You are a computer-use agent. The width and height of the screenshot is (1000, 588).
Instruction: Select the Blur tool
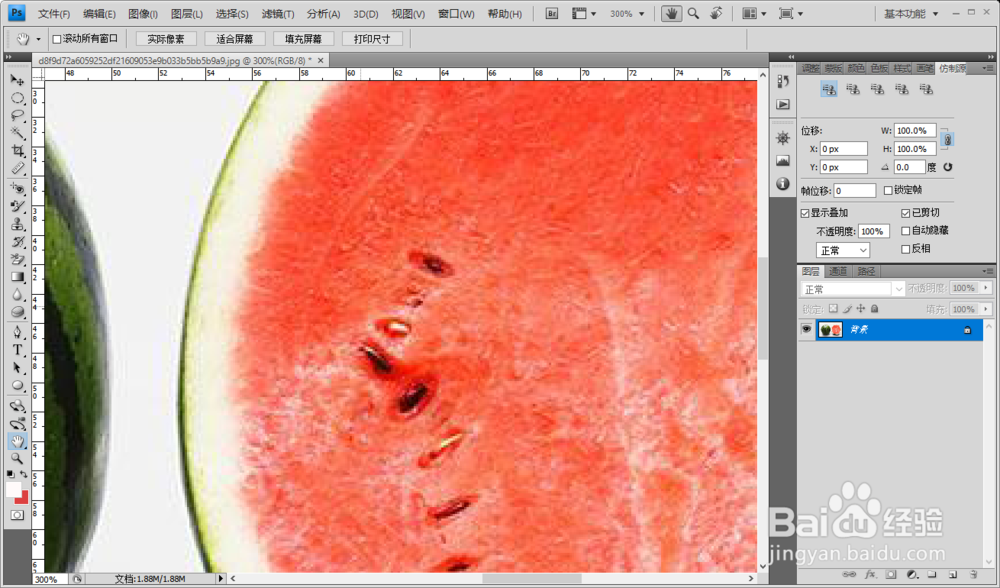click(x=17, y=295)
